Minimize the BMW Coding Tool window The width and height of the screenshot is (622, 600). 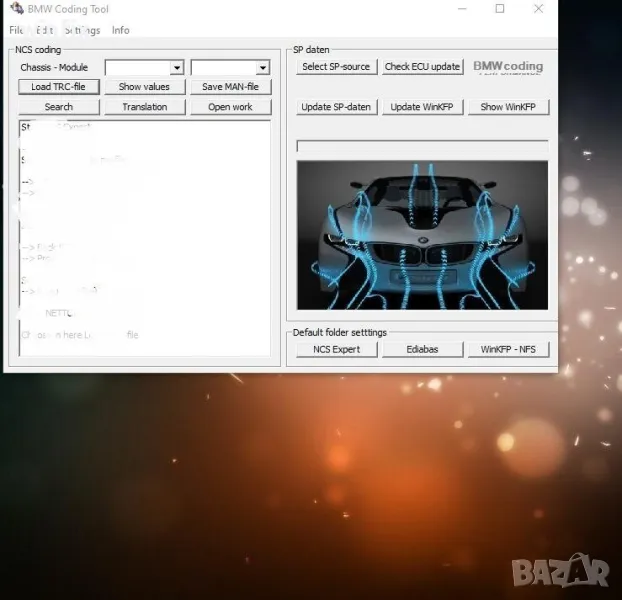[x=462, y=8]
